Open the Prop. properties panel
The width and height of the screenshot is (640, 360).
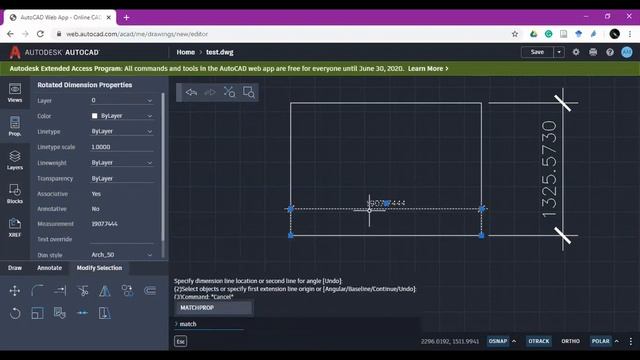pyautogui.click(x=15, y=126)
